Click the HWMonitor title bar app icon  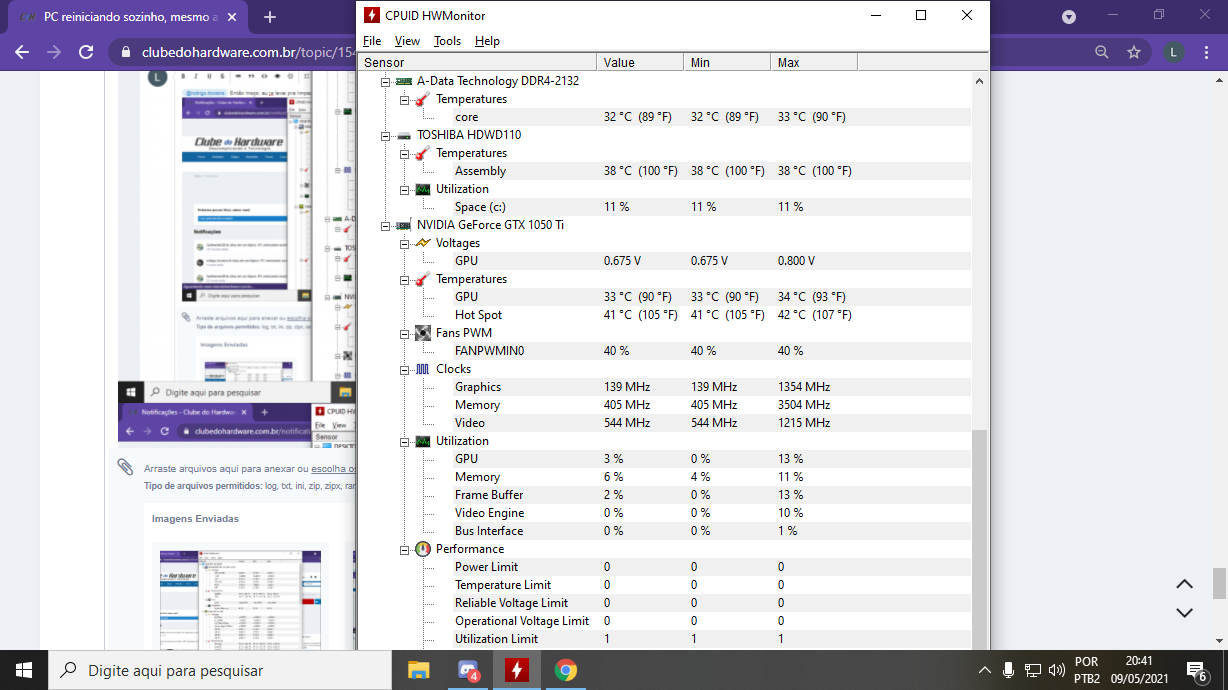pos(372,15)
